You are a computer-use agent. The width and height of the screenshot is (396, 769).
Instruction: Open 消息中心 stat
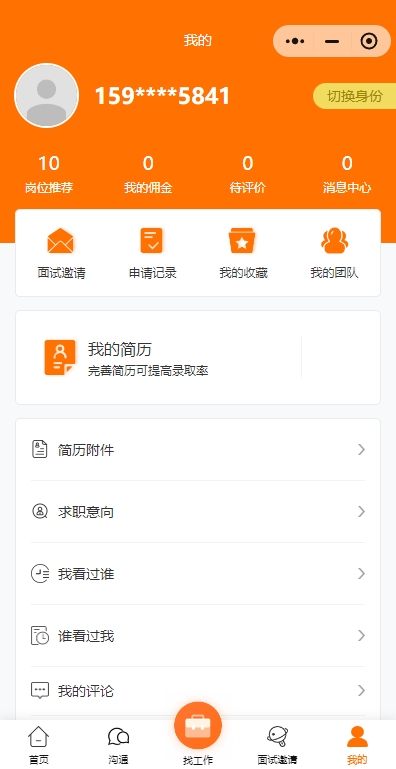[x=347, y=175]
